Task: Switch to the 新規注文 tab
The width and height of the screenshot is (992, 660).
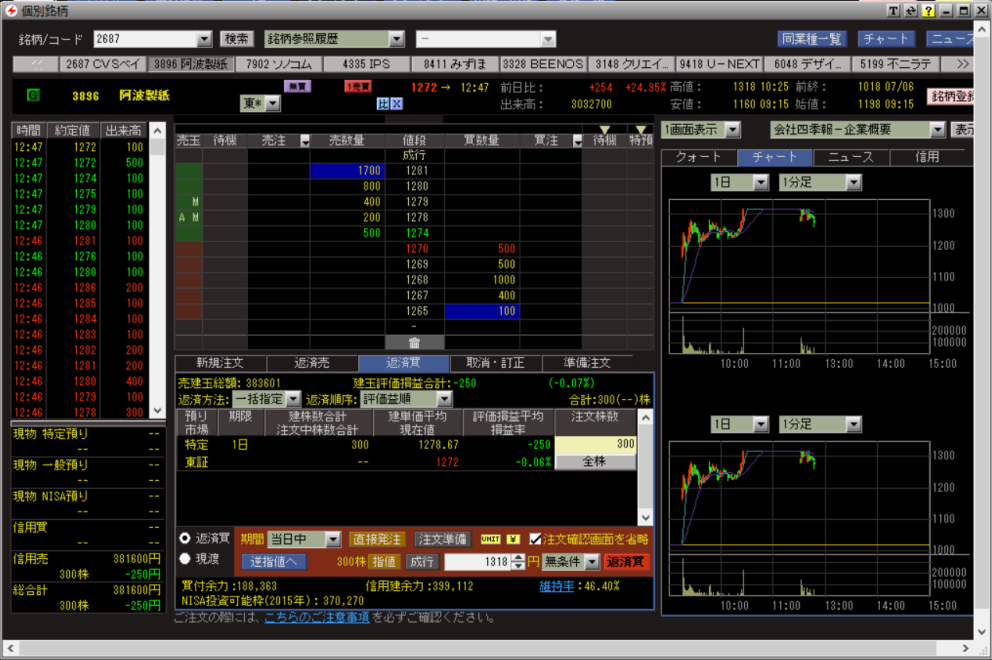Action: coord(219,363)
